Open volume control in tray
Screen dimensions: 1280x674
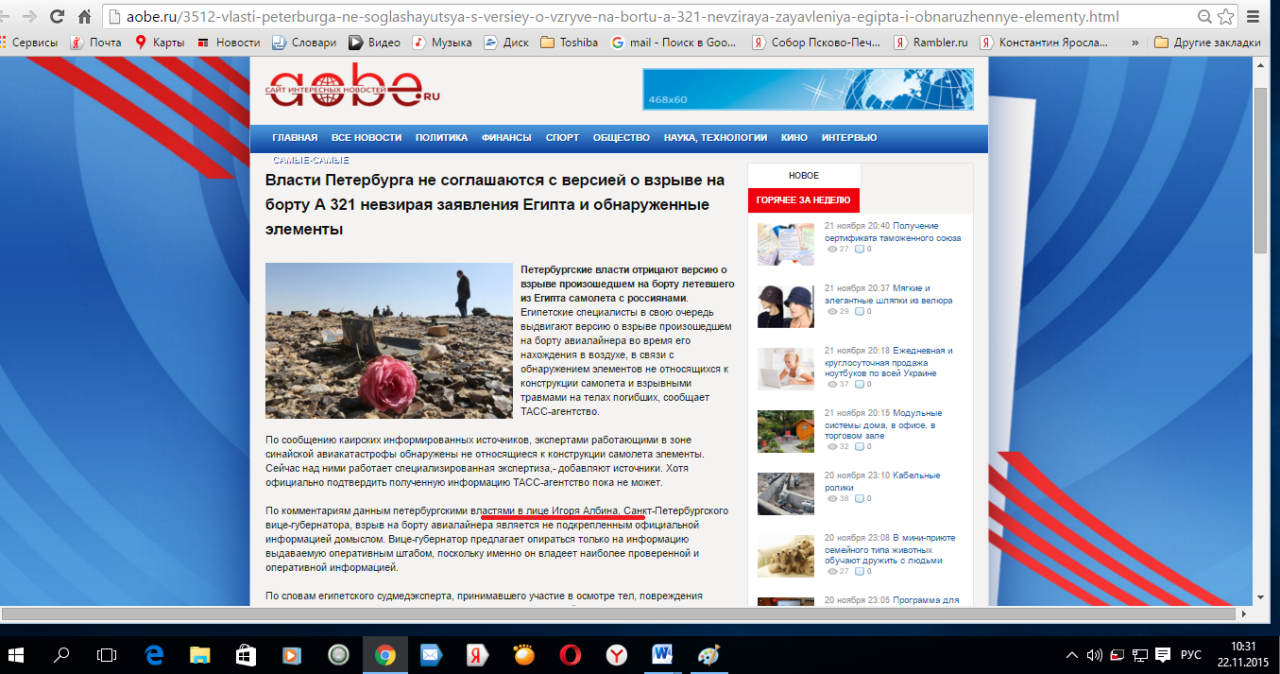pos(1095,655)
